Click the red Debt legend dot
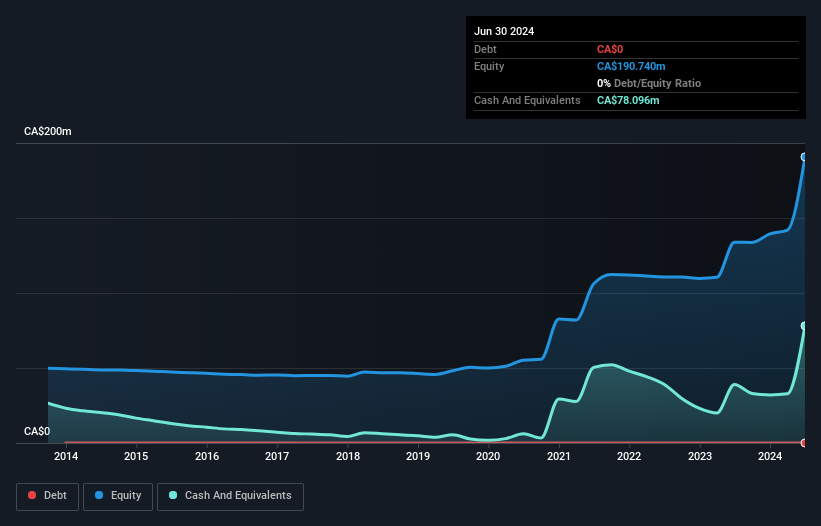The image size is (821, 526). (x=32, y=495)
